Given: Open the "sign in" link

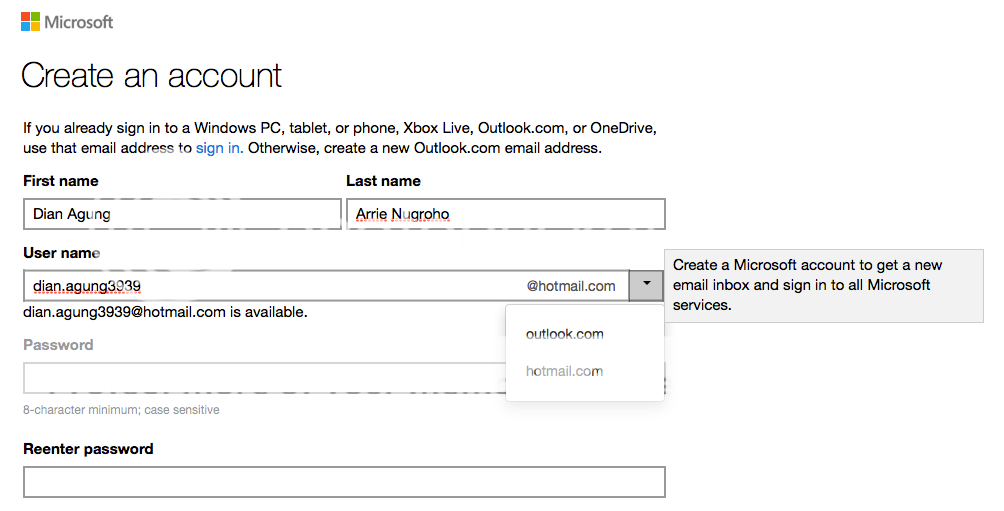Looking at the screenshot, I should pos(218,148).
